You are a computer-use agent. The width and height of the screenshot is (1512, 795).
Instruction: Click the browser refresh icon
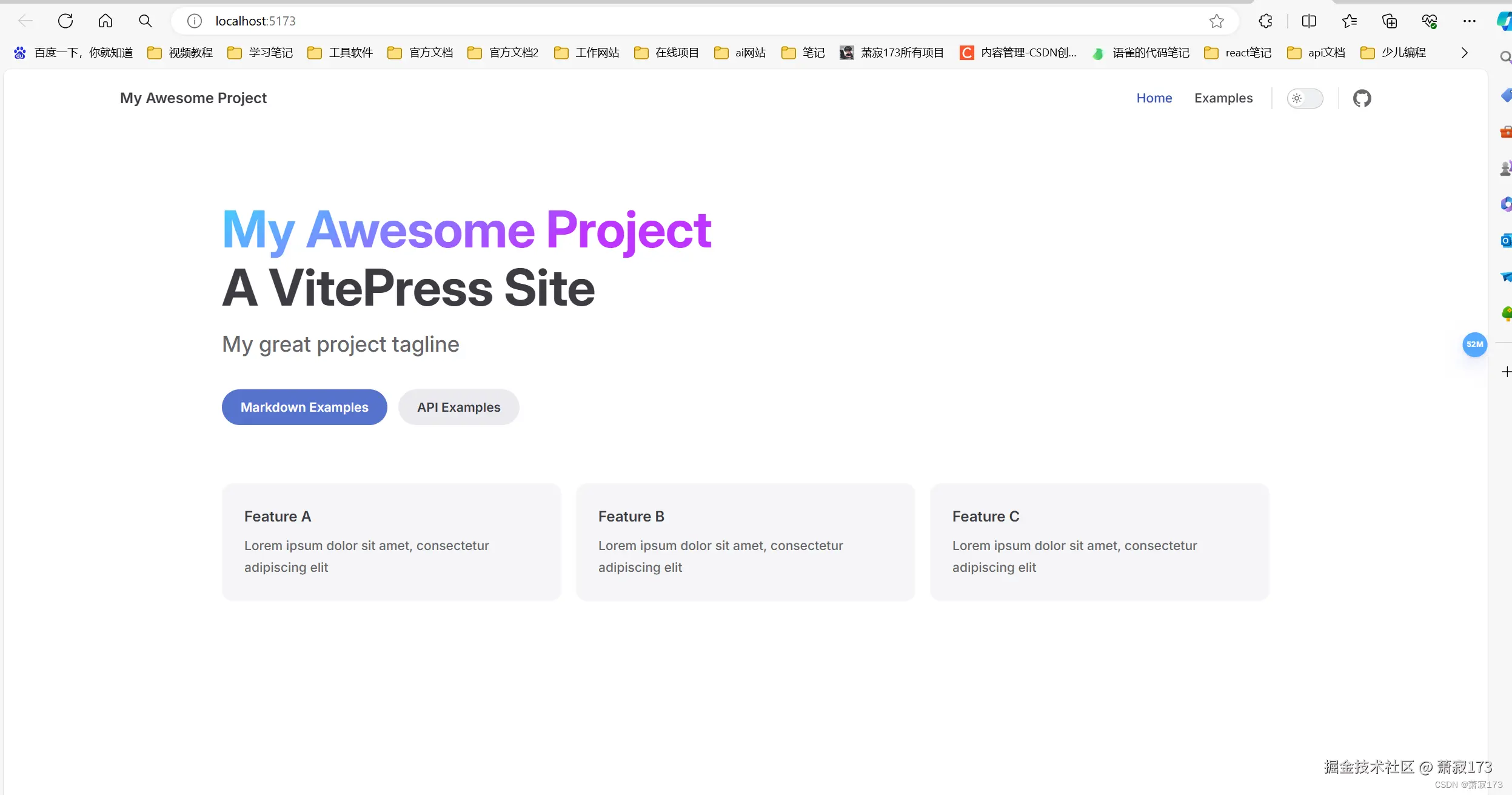(65, 21)
